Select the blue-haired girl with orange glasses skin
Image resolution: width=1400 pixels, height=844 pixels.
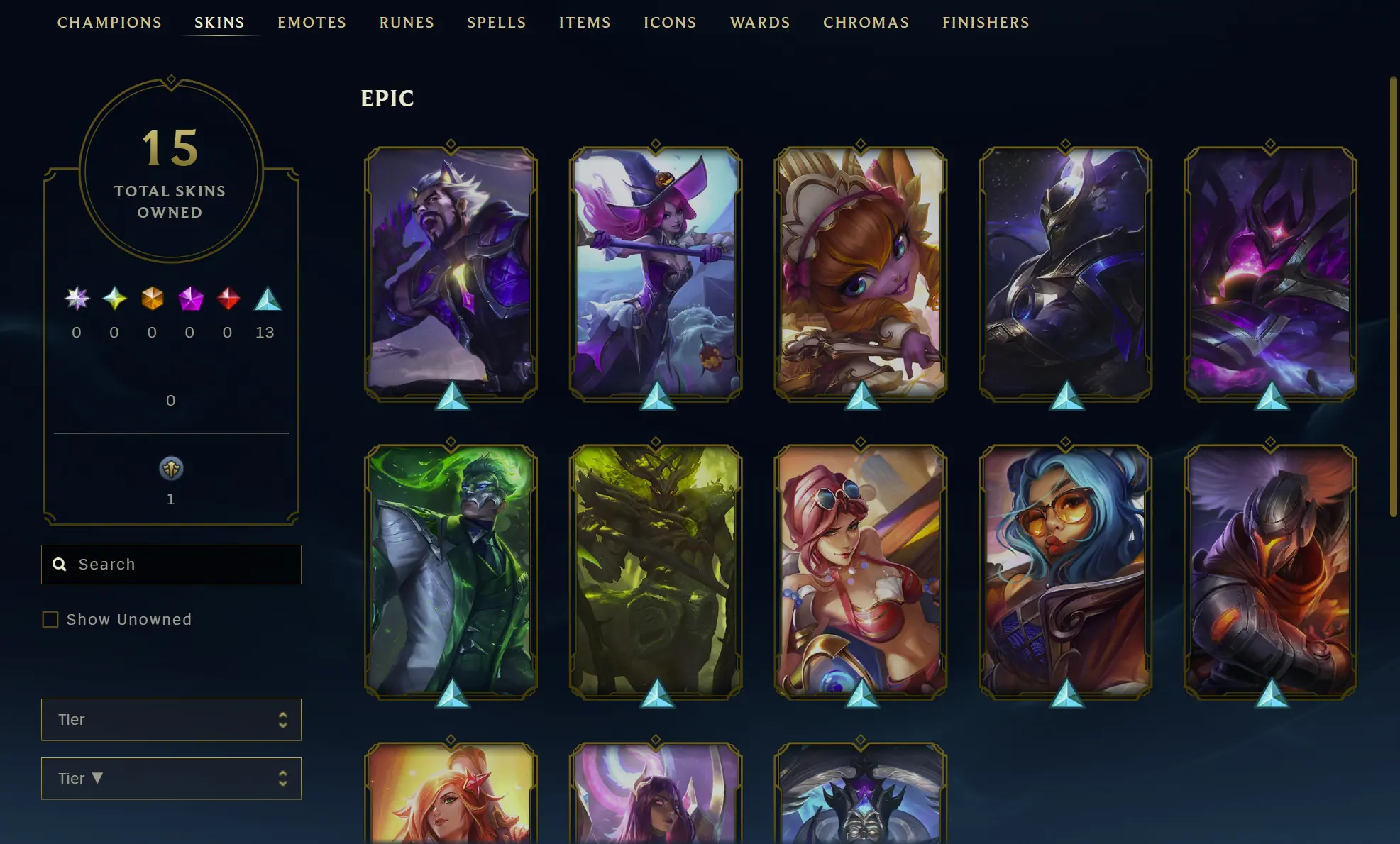coord(1065,572)
